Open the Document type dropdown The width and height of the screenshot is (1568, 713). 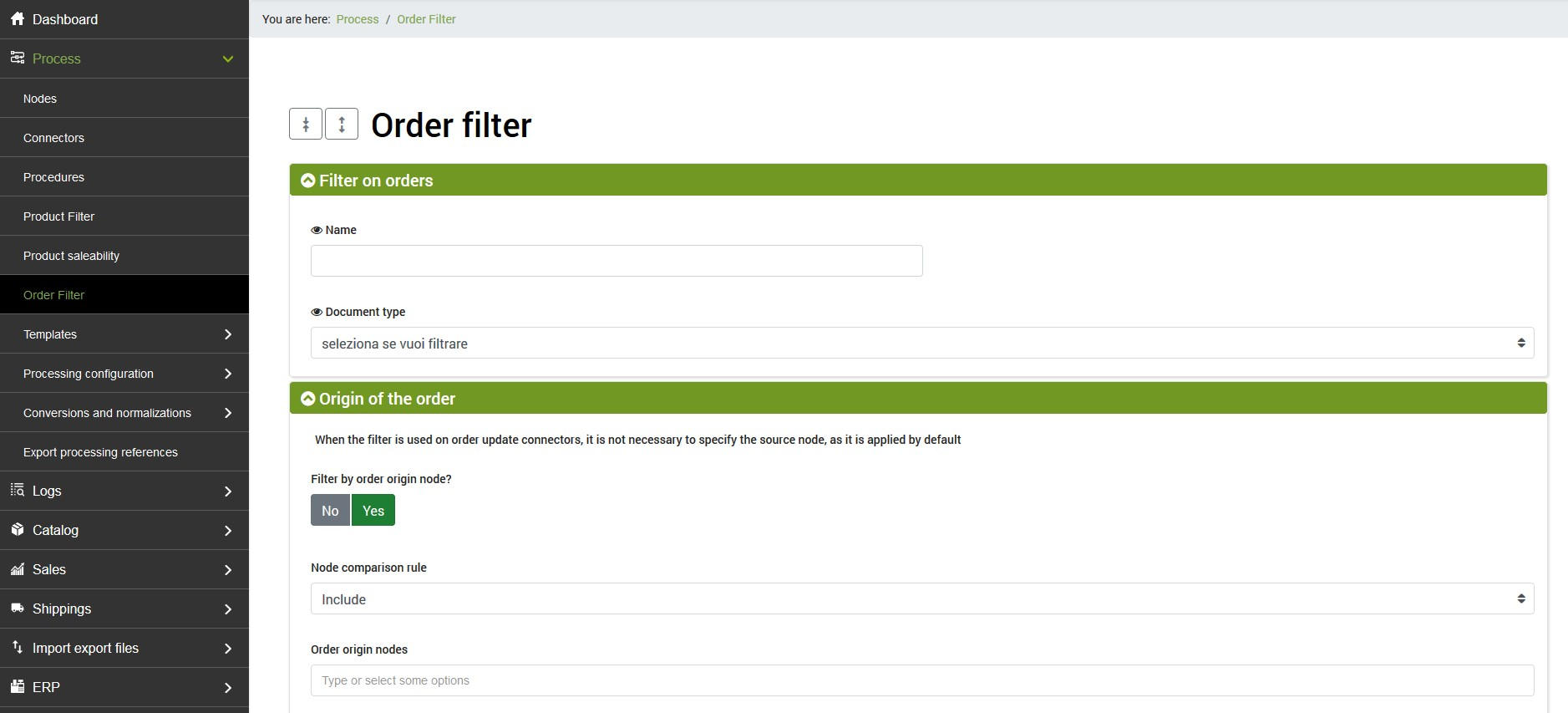(921, 344)
